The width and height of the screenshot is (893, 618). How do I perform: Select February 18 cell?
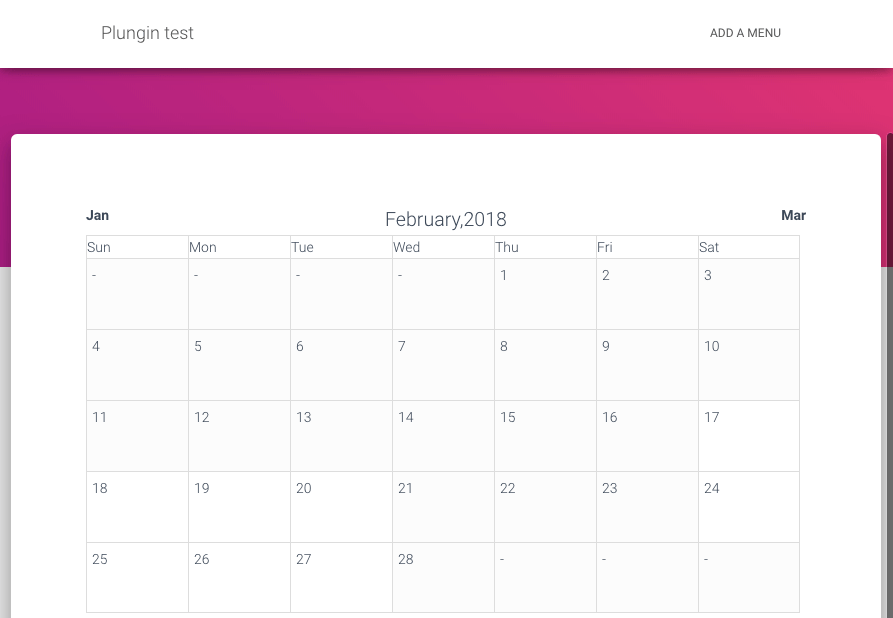point(137,507)
